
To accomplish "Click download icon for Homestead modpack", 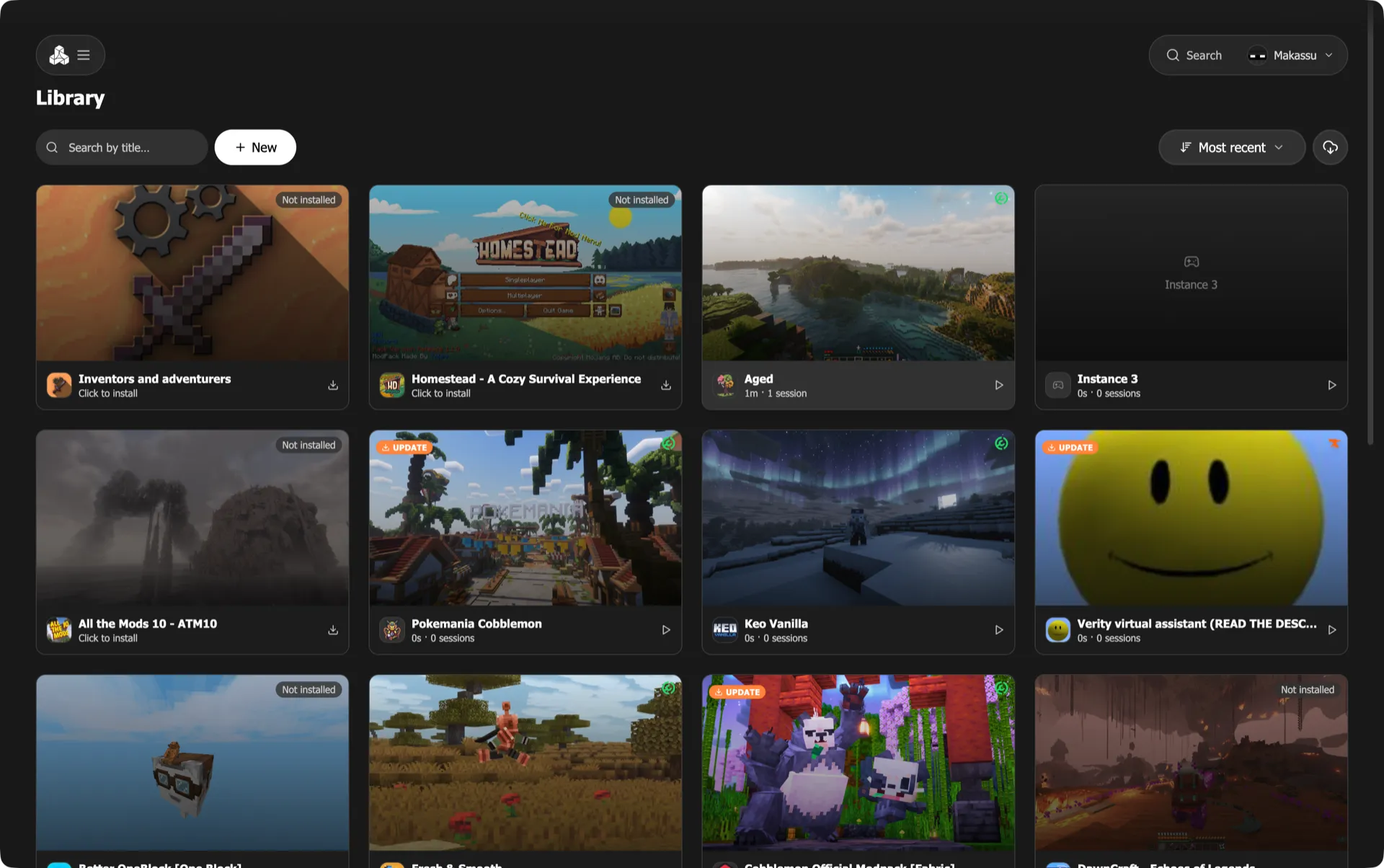I will 666,385.
